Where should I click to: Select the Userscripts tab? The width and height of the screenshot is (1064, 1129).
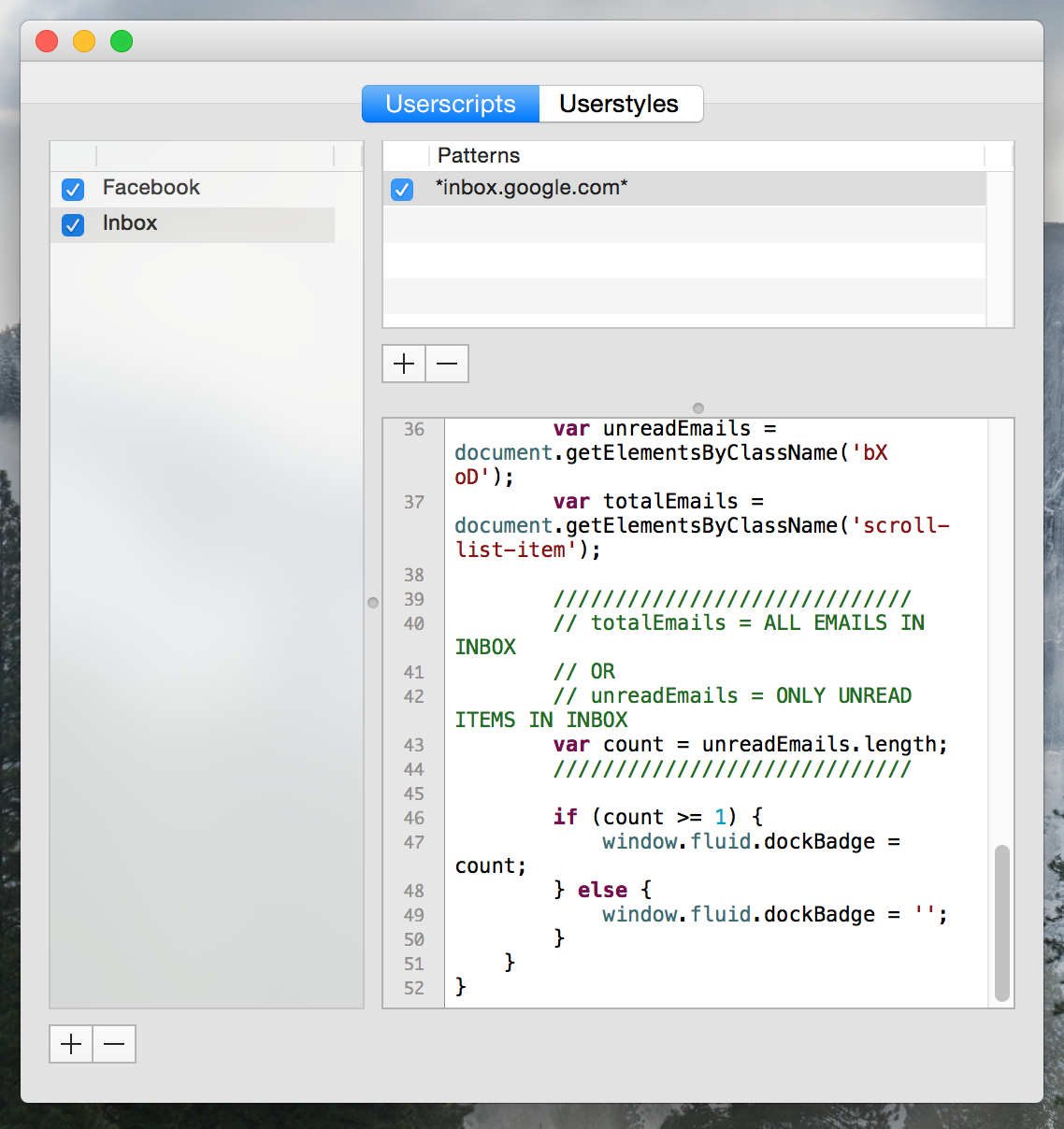tap(451, 104)
